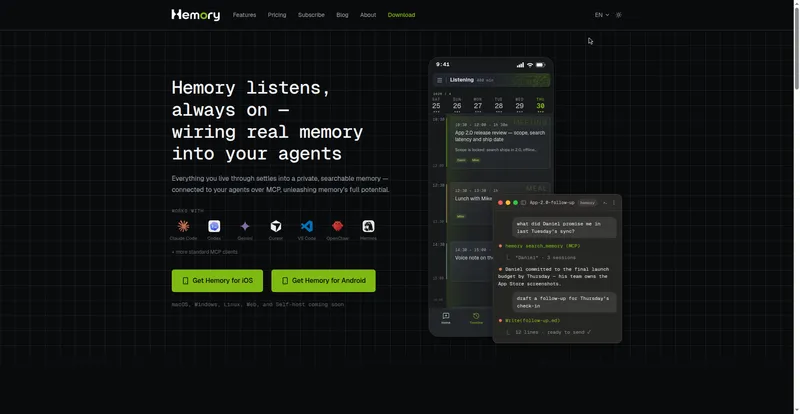Click the hemory badge in terminal title bar
The height and width of the screenshot is (414, 800).
click(587, 203)
